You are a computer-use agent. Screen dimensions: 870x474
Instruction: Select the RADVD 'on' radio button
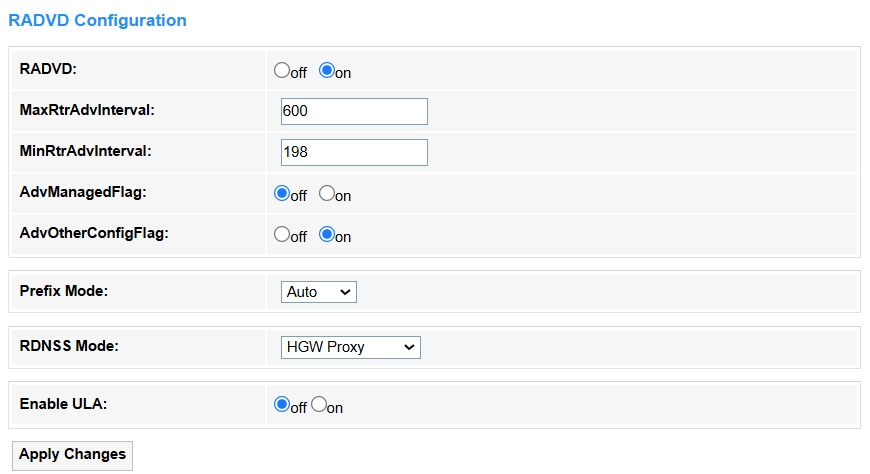[326, 71]
